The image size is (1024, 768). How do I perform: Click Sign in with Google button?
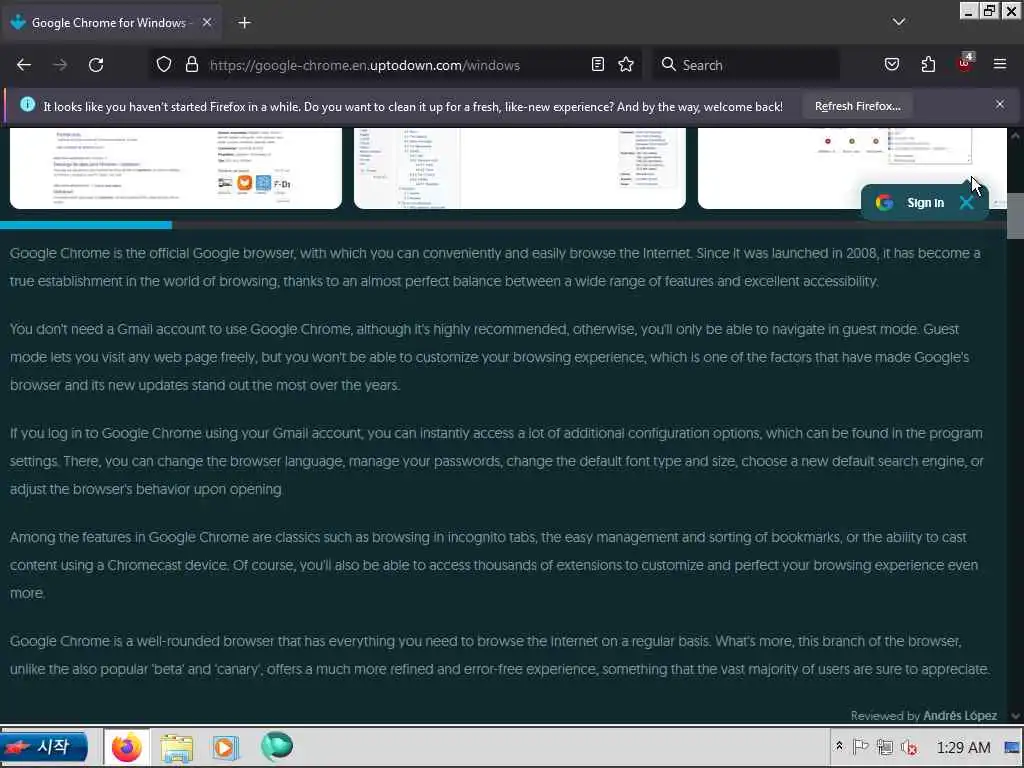click(x=913, y=203)
